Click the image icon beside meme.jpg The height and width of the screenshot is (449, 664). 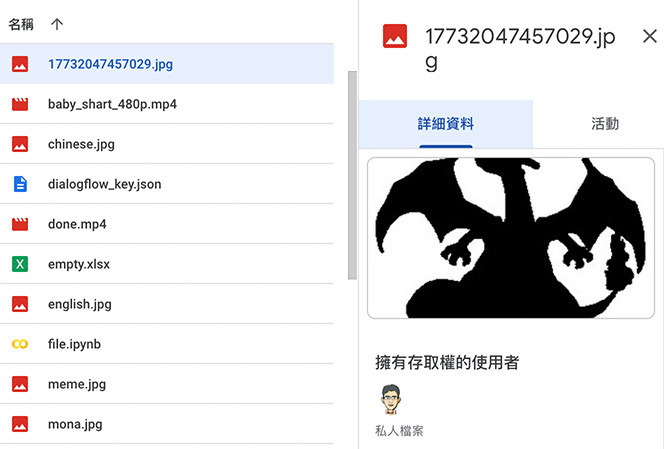coord(20,384)
